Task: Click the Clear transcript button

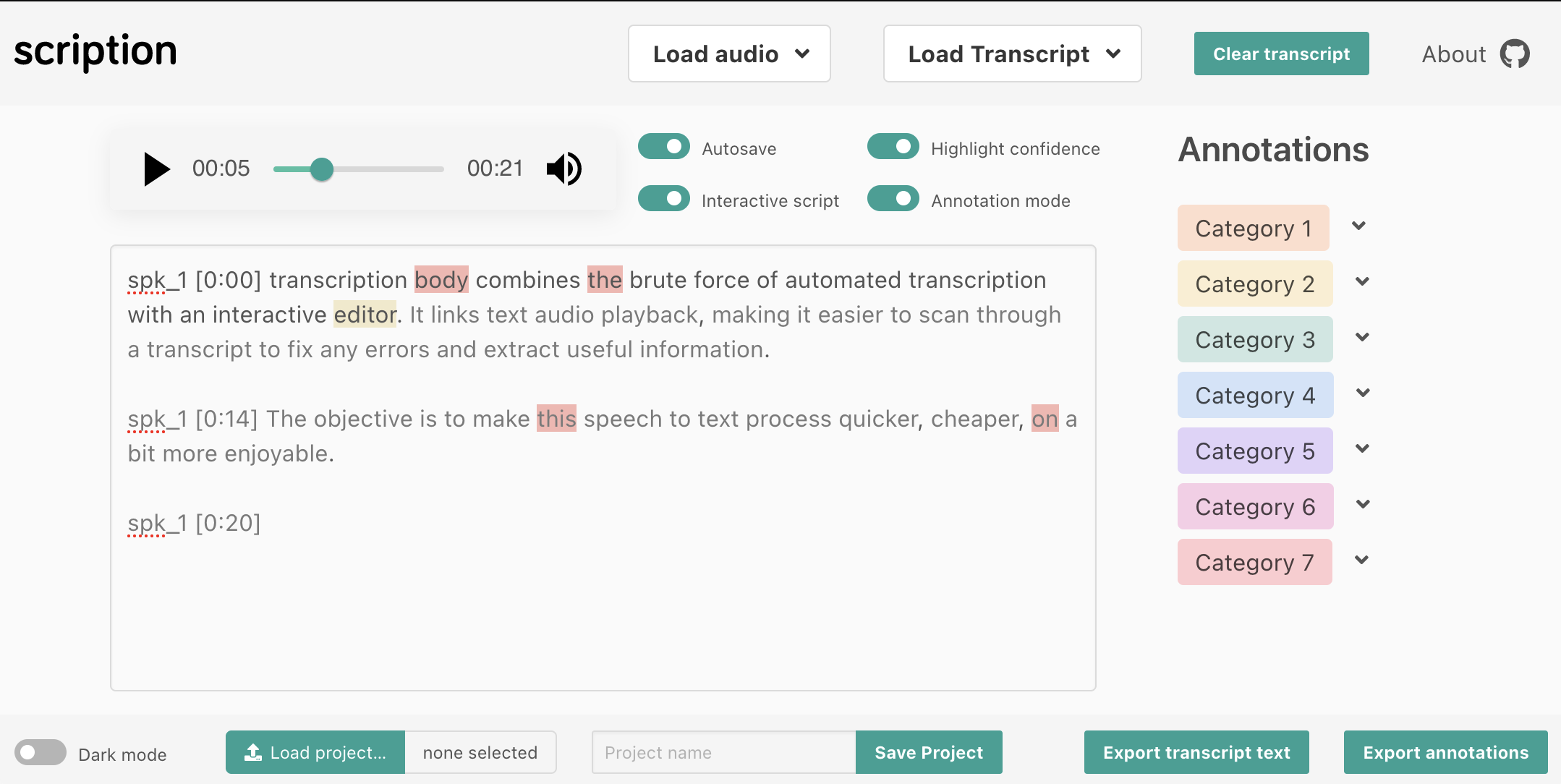Action: click(1281, 53)
